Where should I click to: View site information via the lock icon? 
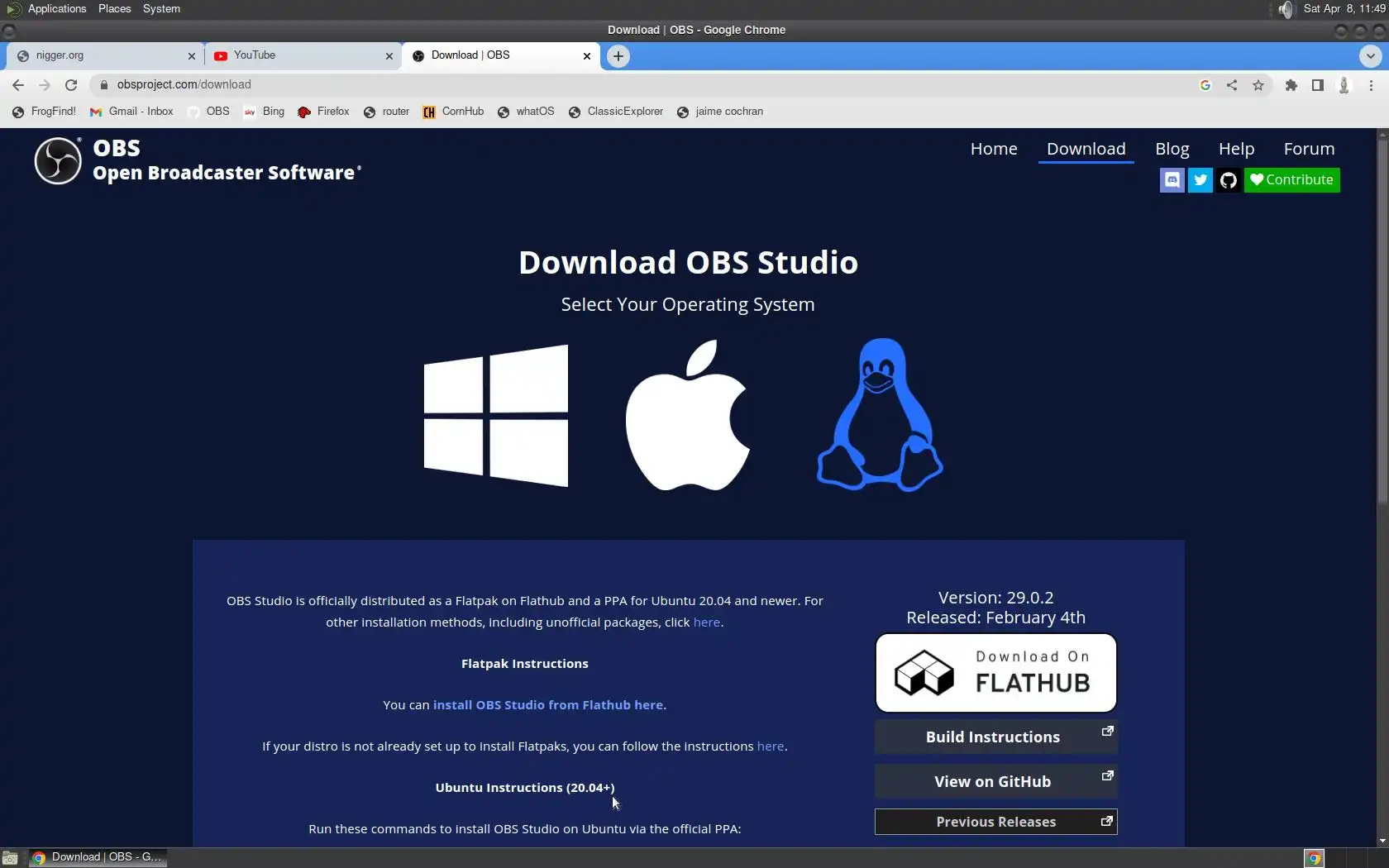click(x=104, y=84)
